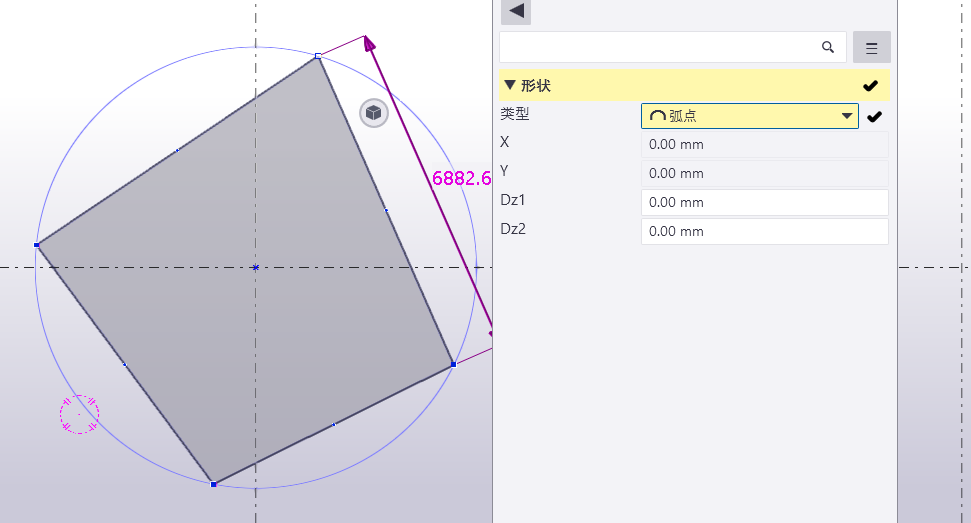Click the search magnifier icon
Screen dimensions: 971x523
[827, 47]
